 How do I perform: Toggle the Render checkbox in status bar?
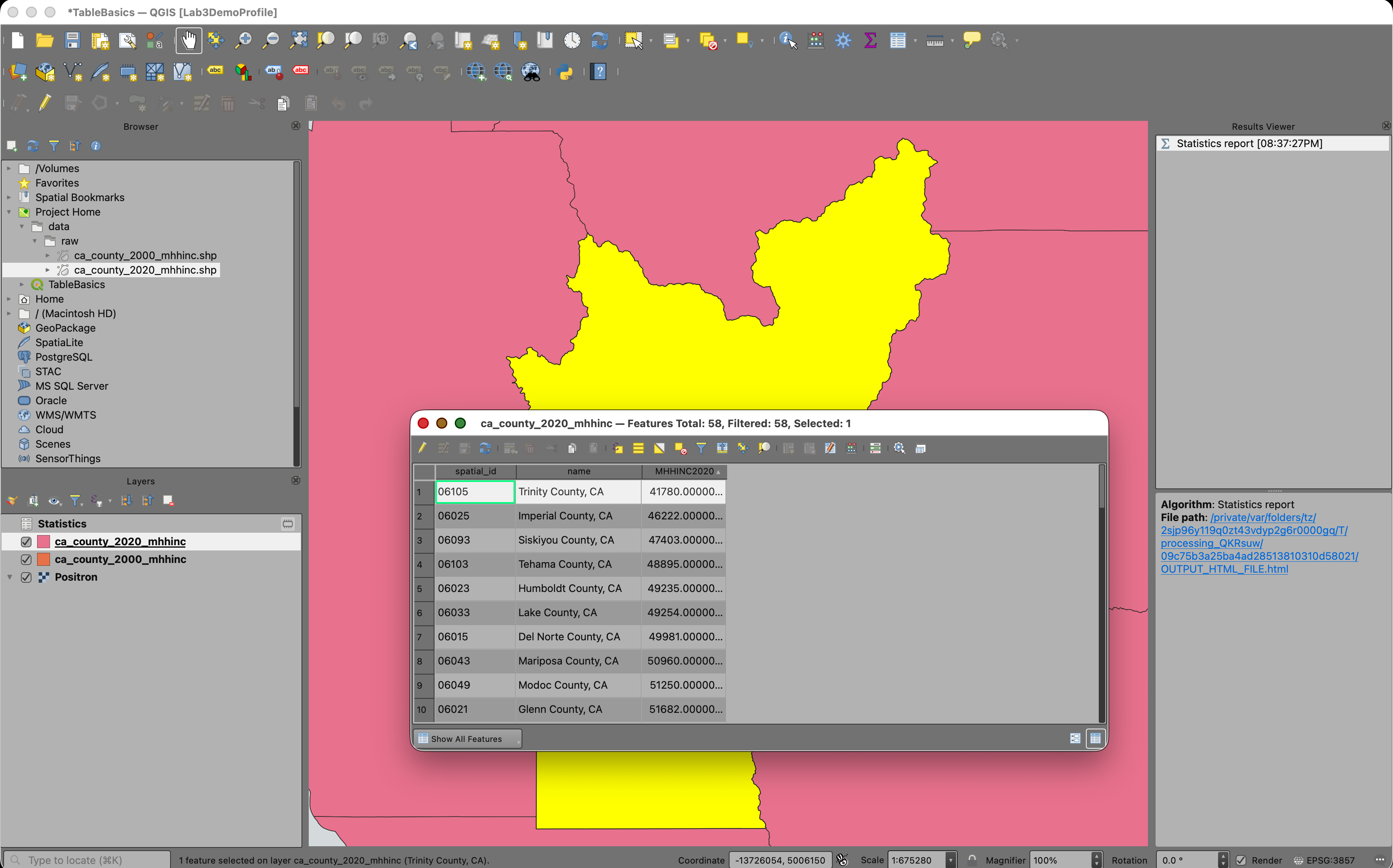click(x=1241, y=860)
